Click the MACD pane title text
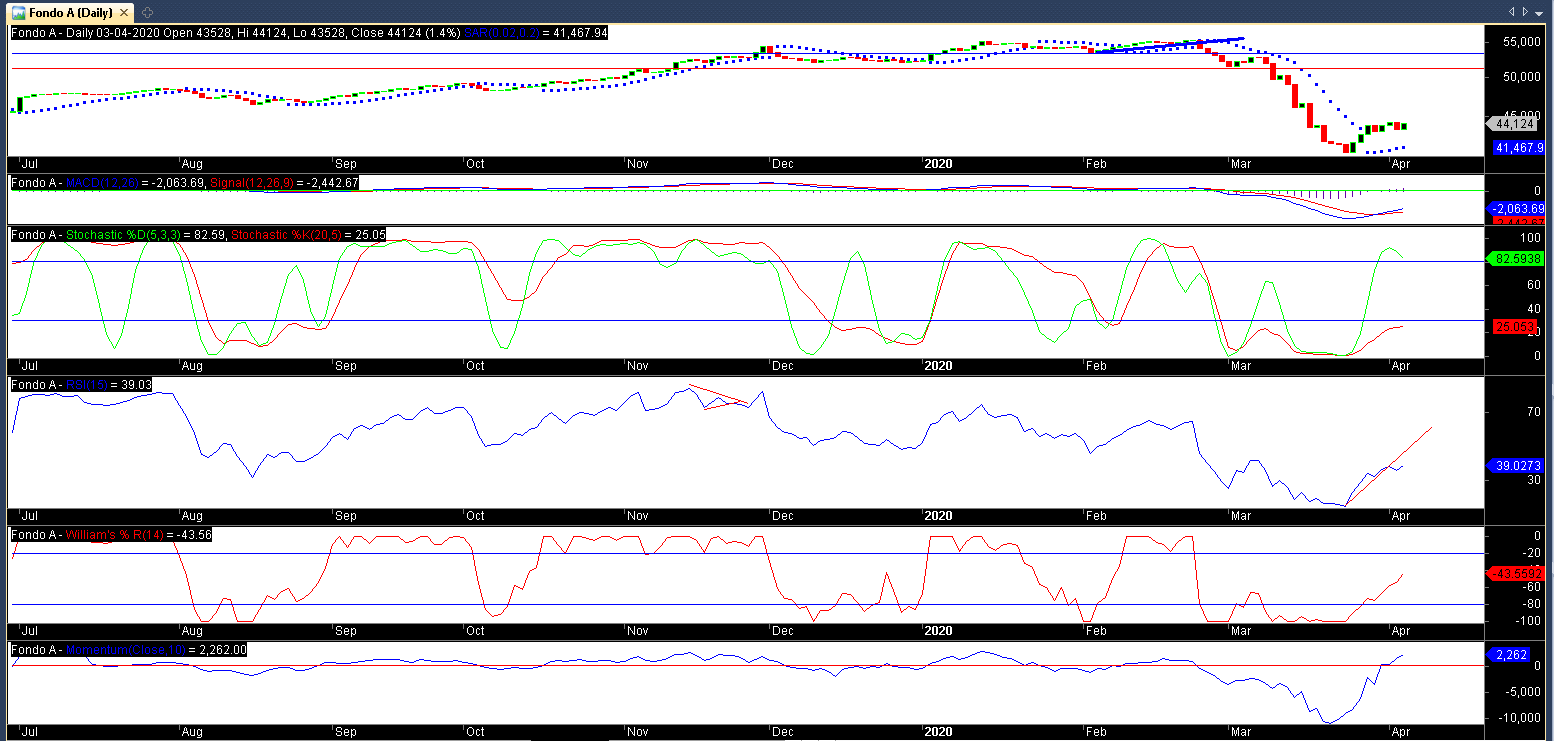Viewport: 1554px width, 741px height. tap(185, 184)
